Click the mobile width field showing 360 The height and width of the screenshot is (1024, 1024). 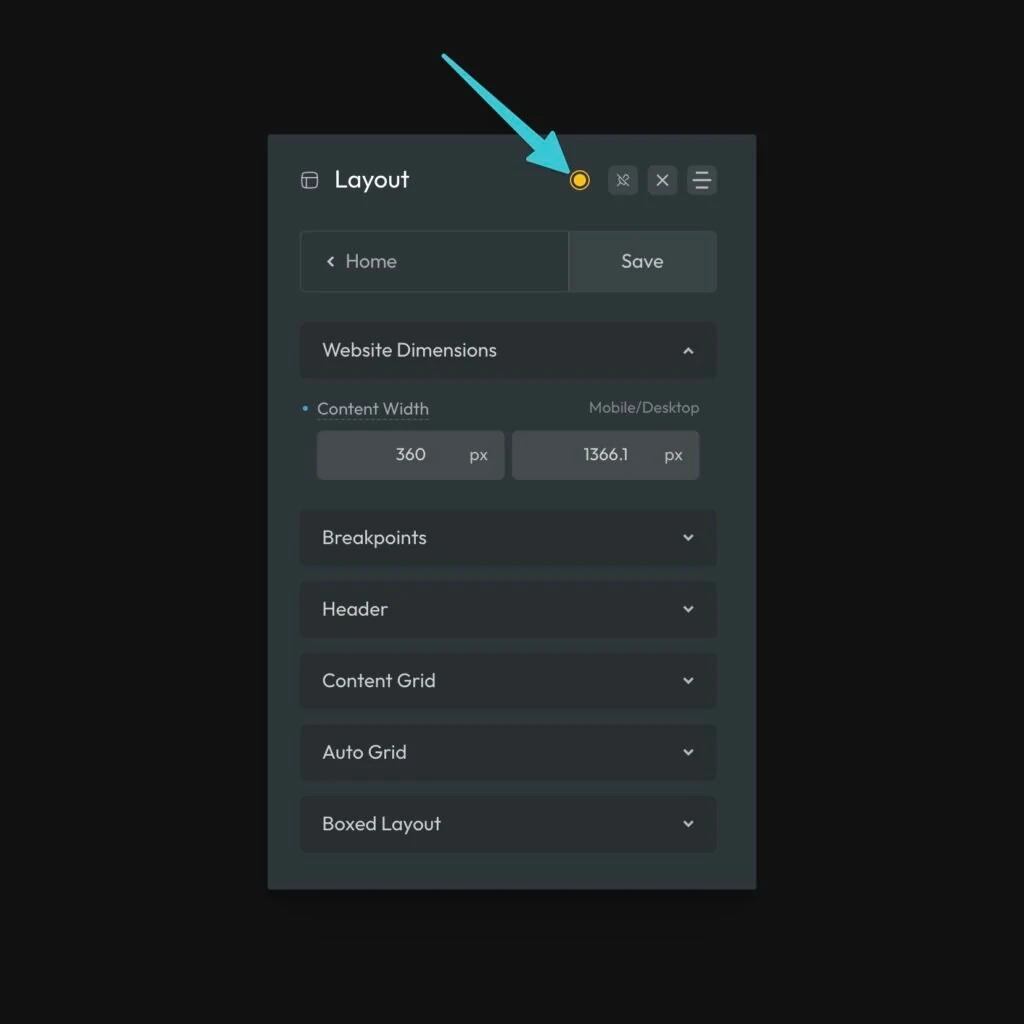(390, 455)
